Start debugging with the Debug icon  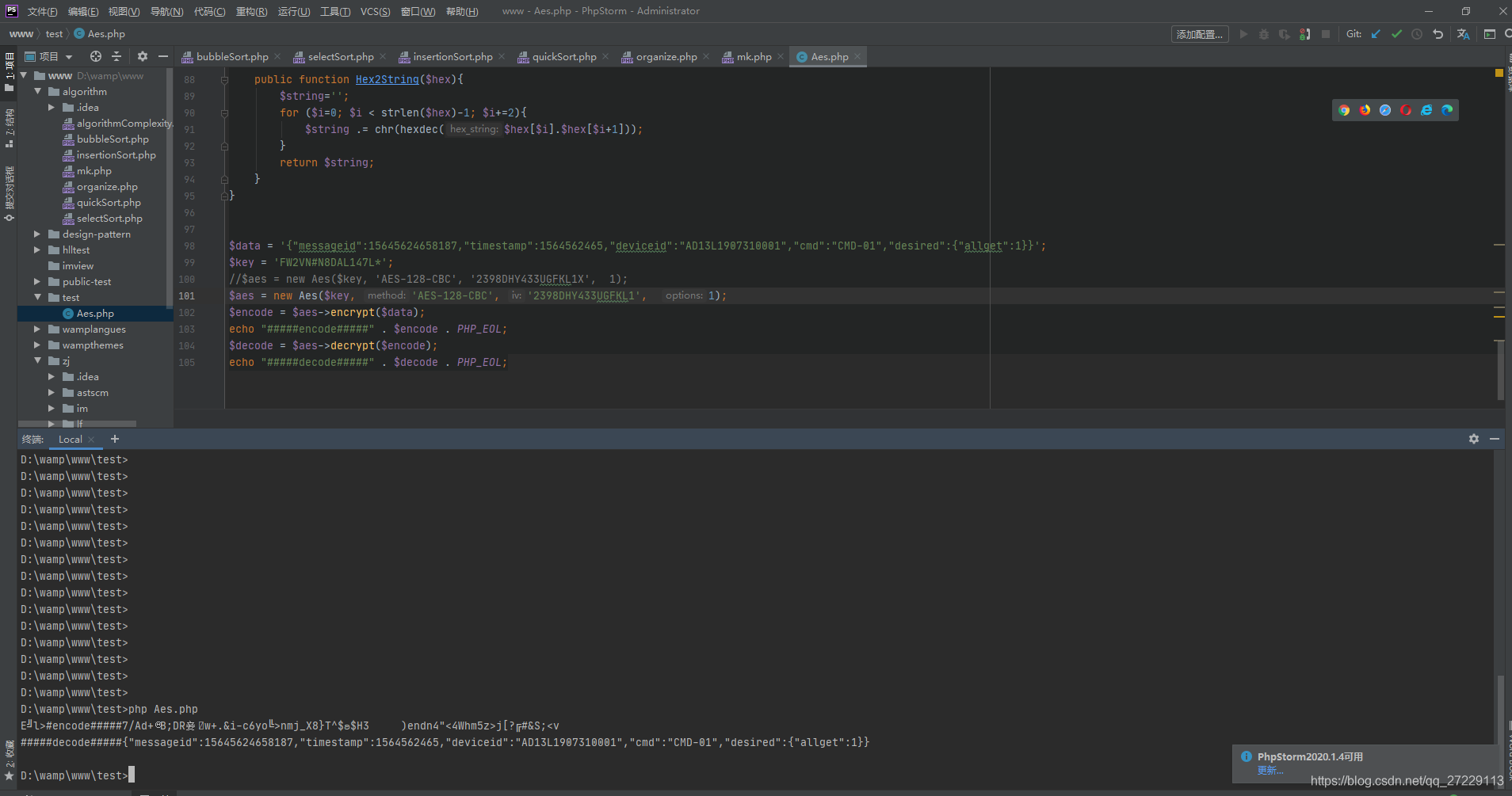click(1264, 34)
